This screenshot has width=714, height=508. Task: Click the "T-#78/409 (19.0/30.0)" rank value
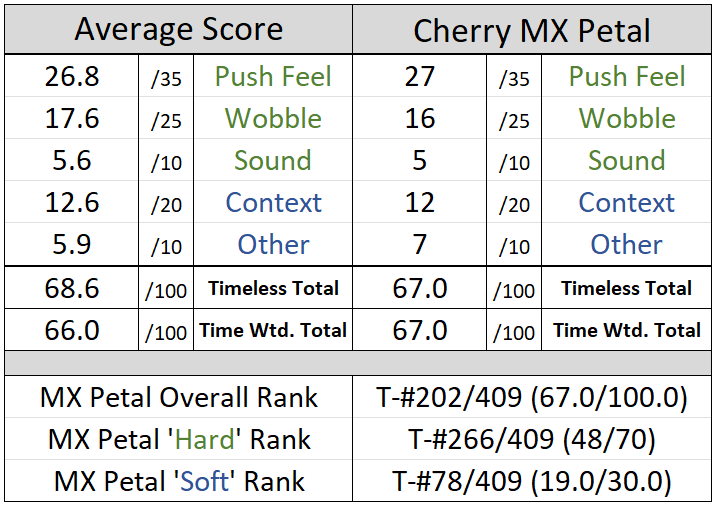click(x=531, y=481)
